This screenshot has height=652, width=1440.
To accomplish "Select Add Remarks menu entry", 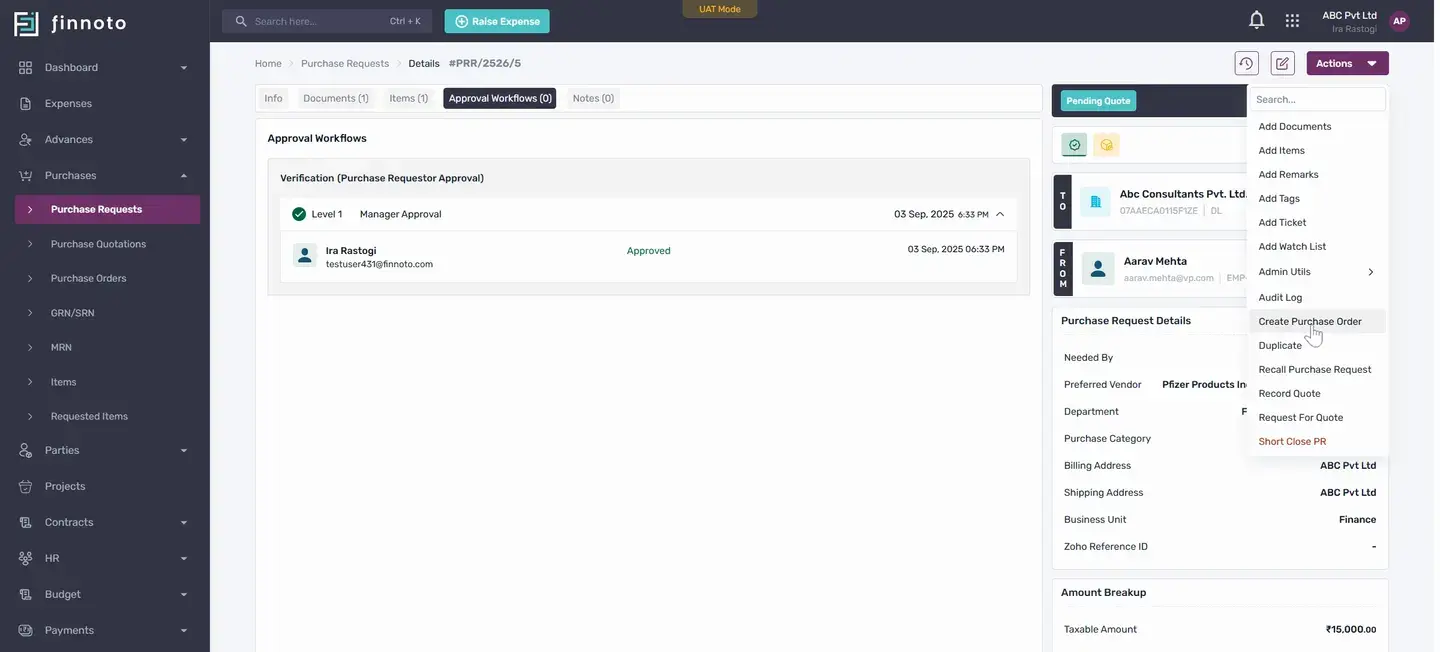I will [x=1317, y=174].
